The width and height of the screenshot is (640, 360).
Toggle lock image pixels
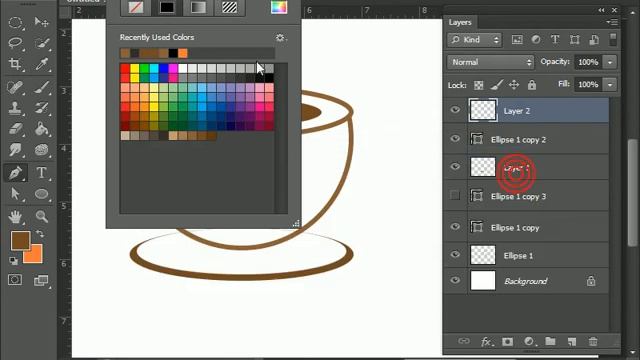coord(496,85)
